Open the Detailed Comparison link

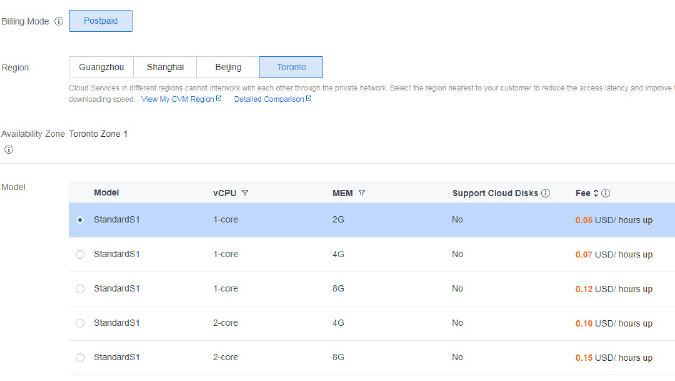(x=269, y=99)
